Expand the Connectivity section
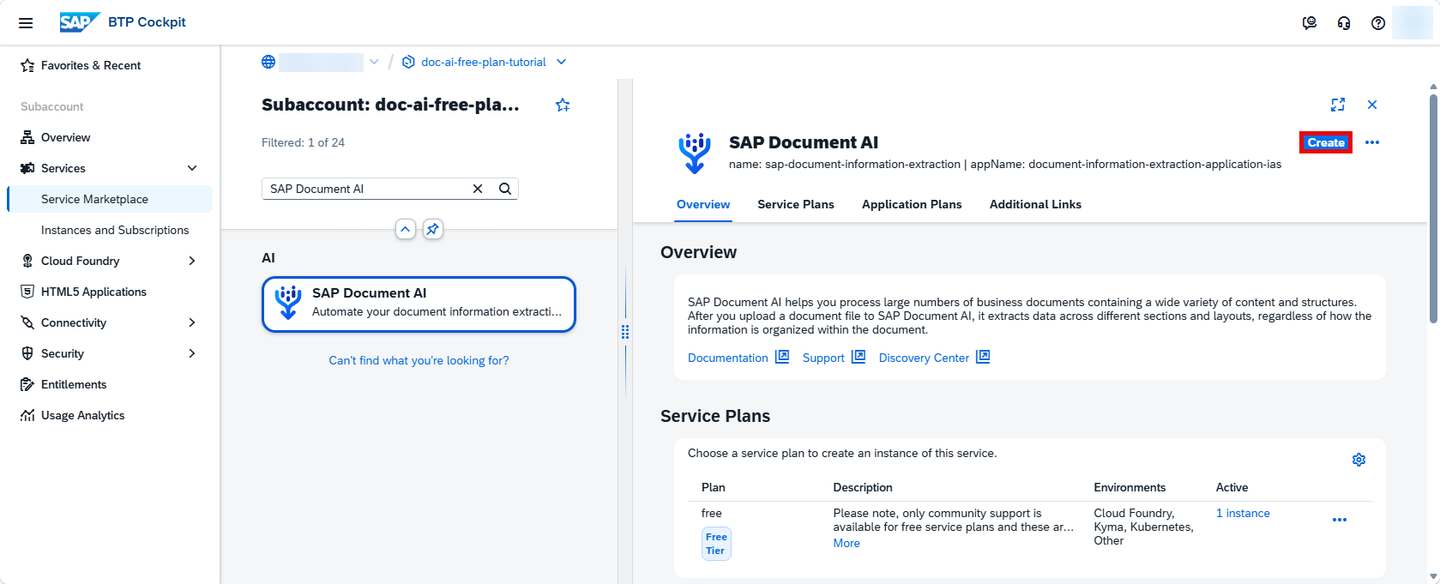Image resolution: width=1440 pixels, height=584 pixels. 192,323
